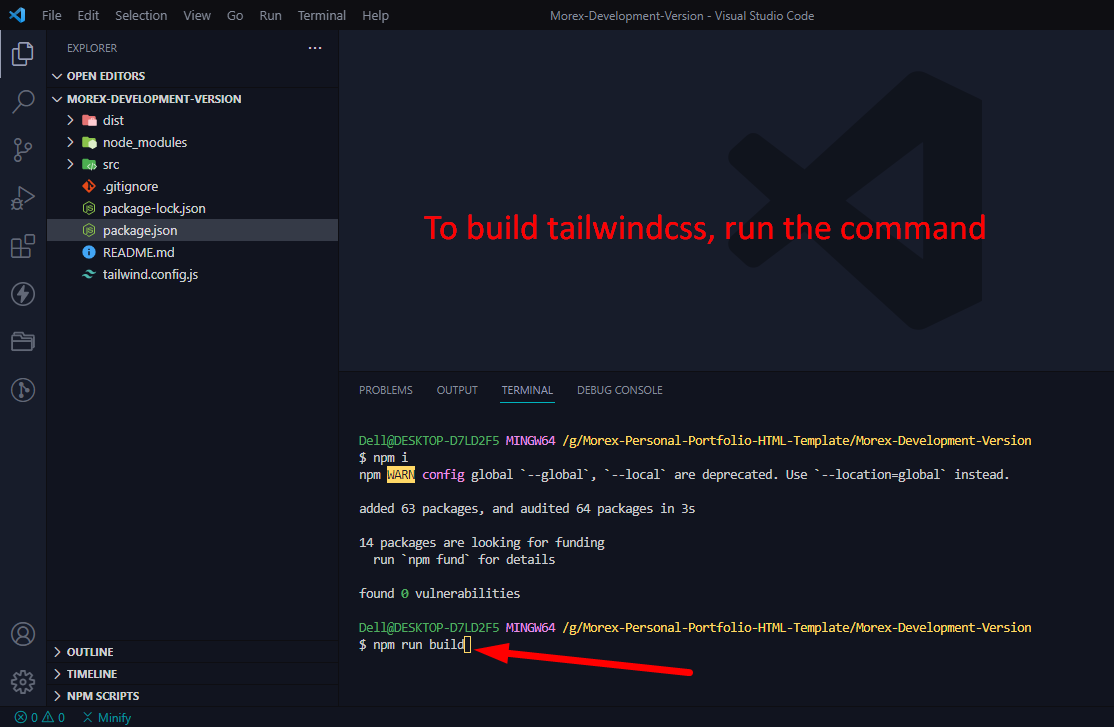Click the src folder icon
Image resolution: width=1114 pixels, height=727 pixels.
tap(90, 164)
